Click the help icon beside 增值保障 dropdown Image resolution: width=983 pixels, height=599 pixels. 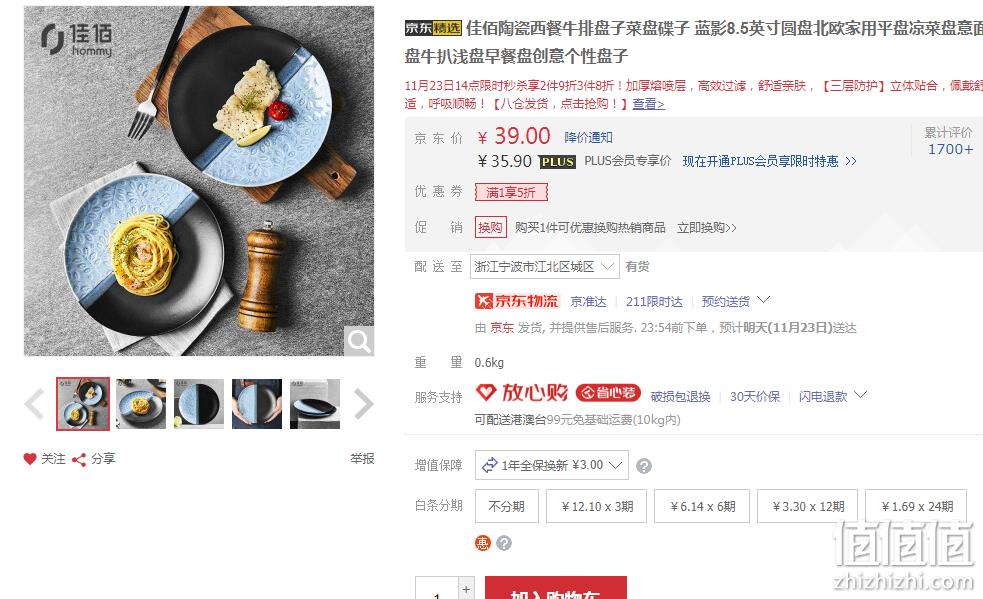coord(644,466)
